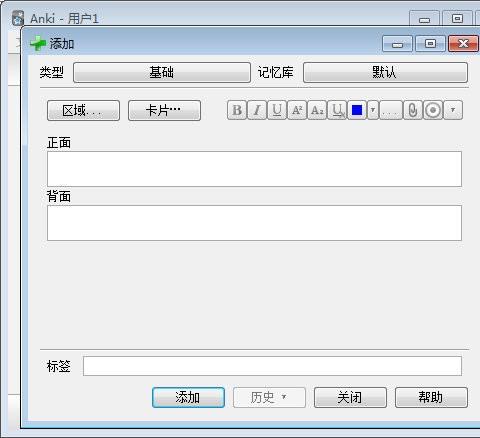Open note type selector 基础

point(162,72)
